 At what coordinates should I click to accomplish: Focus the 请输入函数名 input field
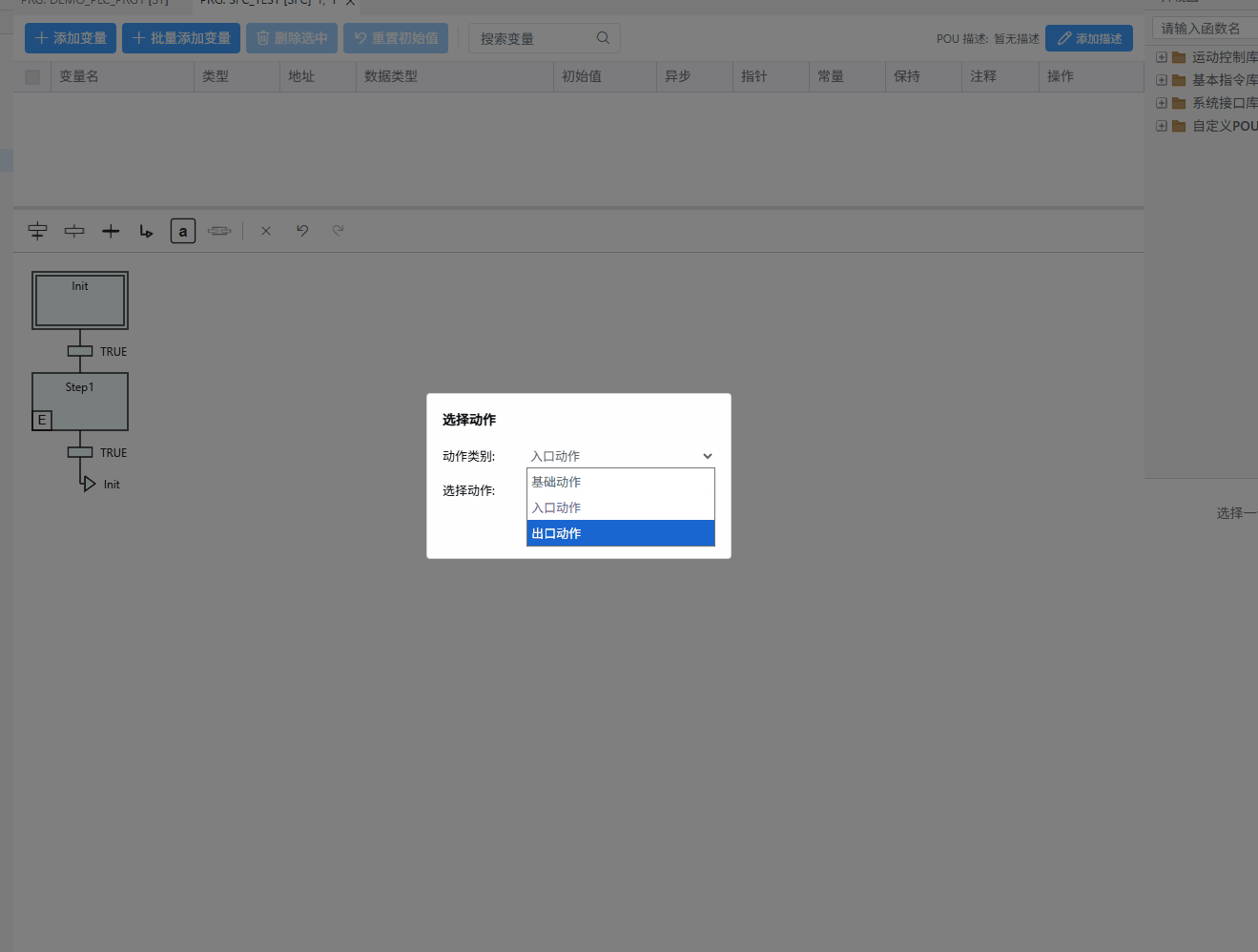coord(1206,29)
